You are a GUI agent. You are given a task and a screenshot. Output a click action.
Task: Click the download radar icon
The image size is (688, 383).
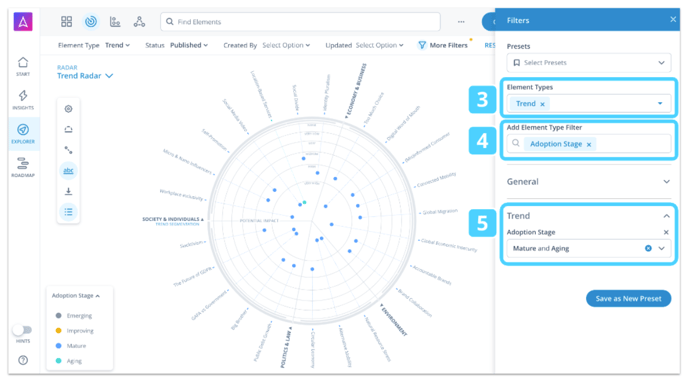click(68, 191)
